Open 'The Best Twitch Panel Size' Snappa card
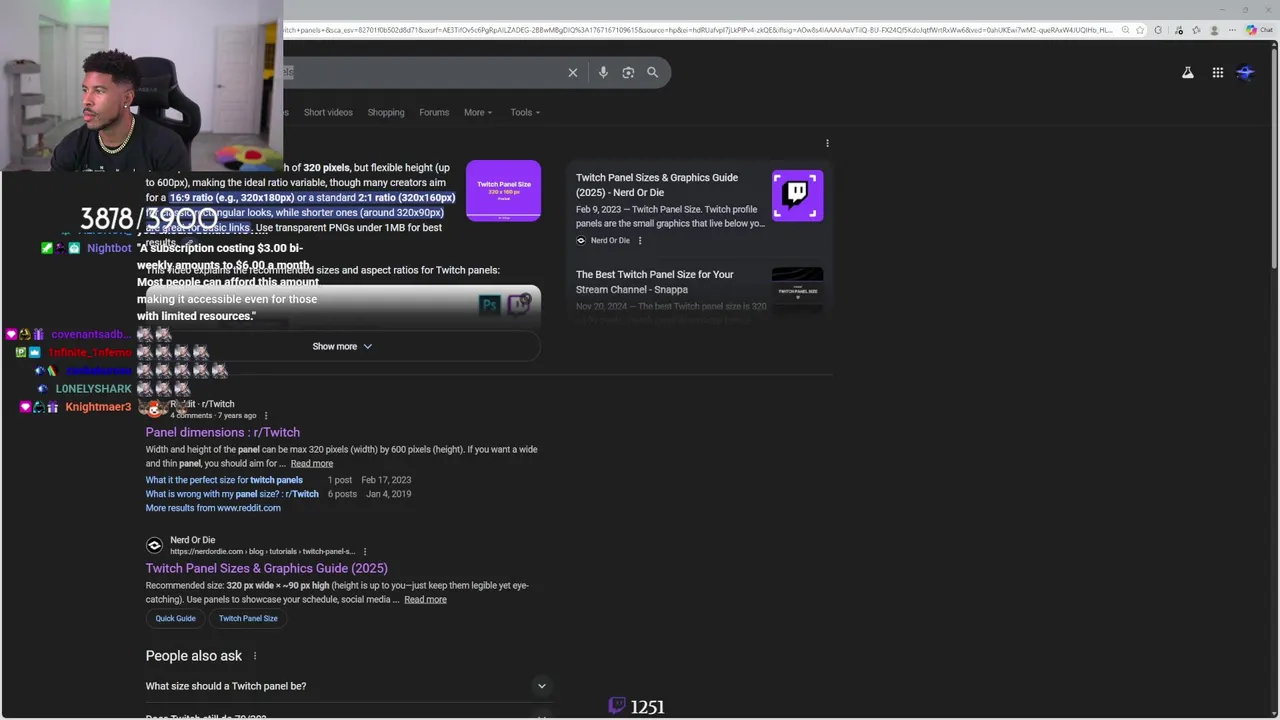Viewport: 1280px width, 720px height. click(655, 282)
